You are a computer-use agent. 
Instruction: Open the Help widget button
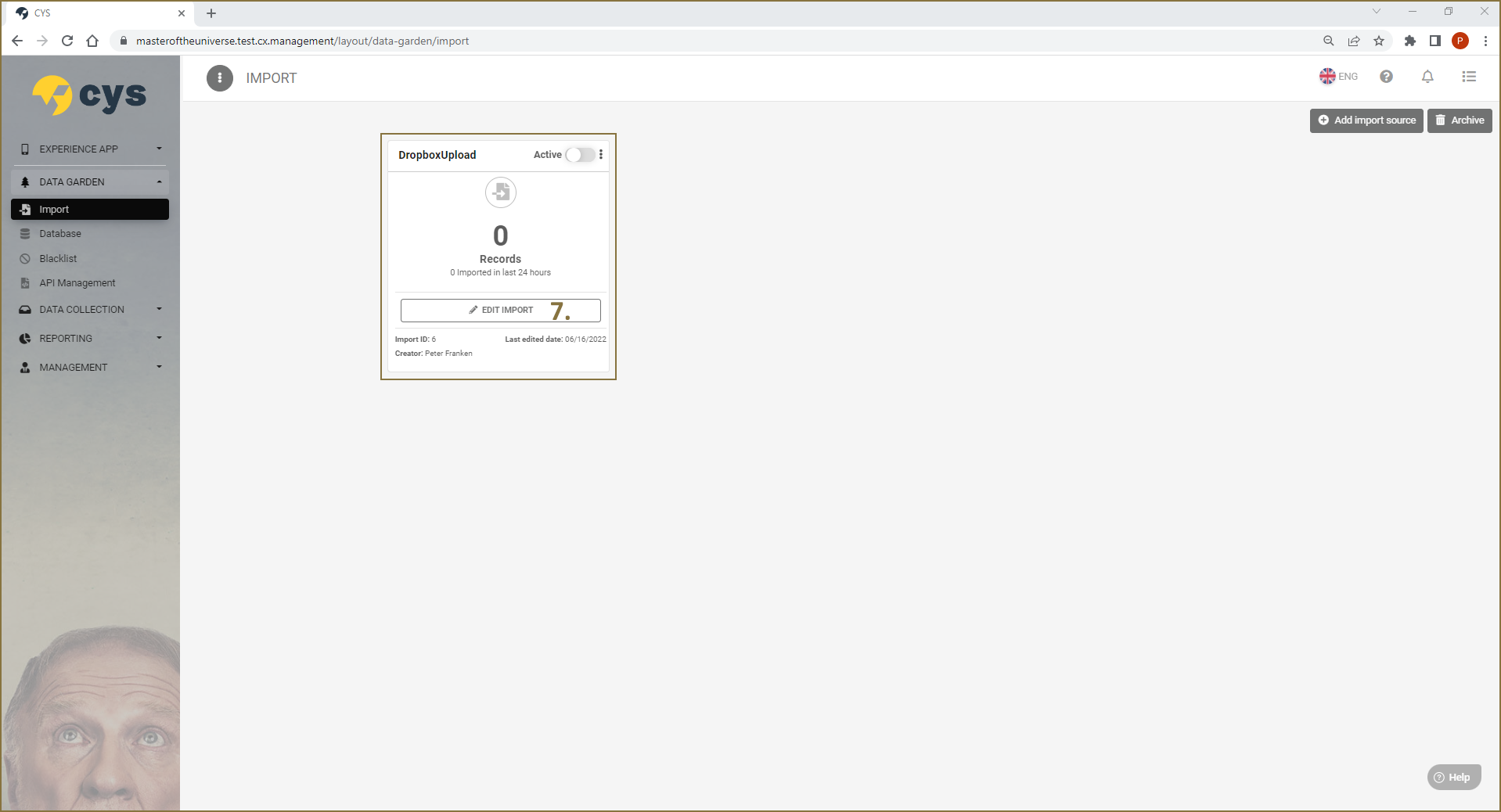pos(1453,777)
